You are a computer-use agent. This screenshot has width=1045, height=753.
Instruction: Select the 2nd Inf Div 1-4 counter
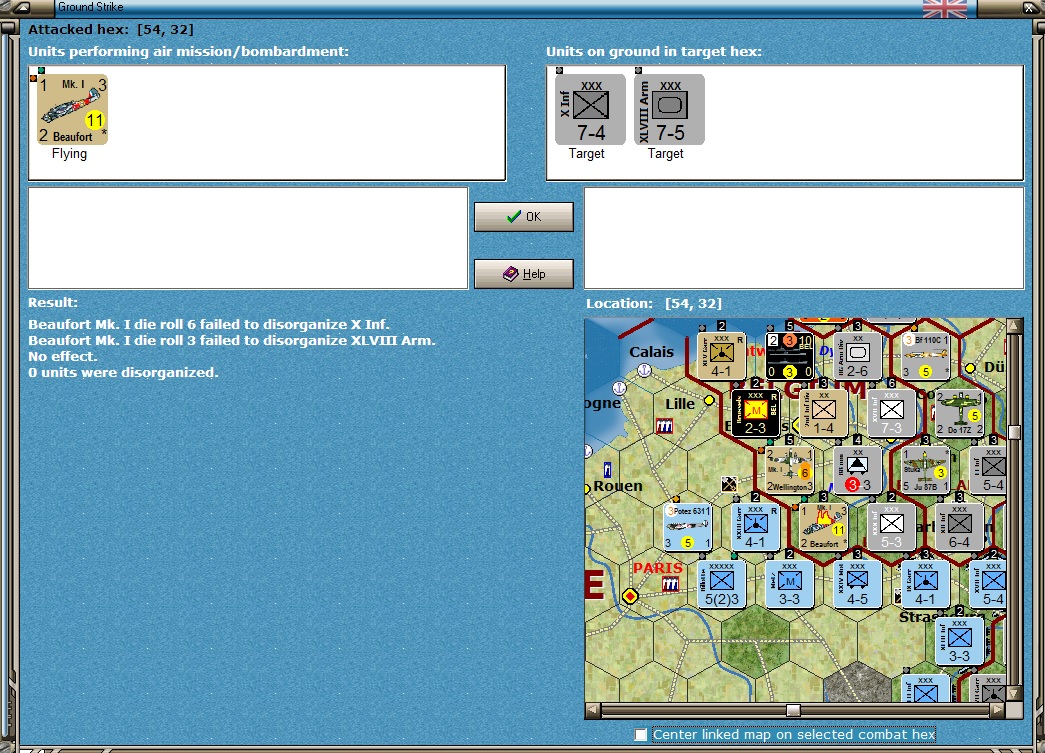tap(824, 412)
